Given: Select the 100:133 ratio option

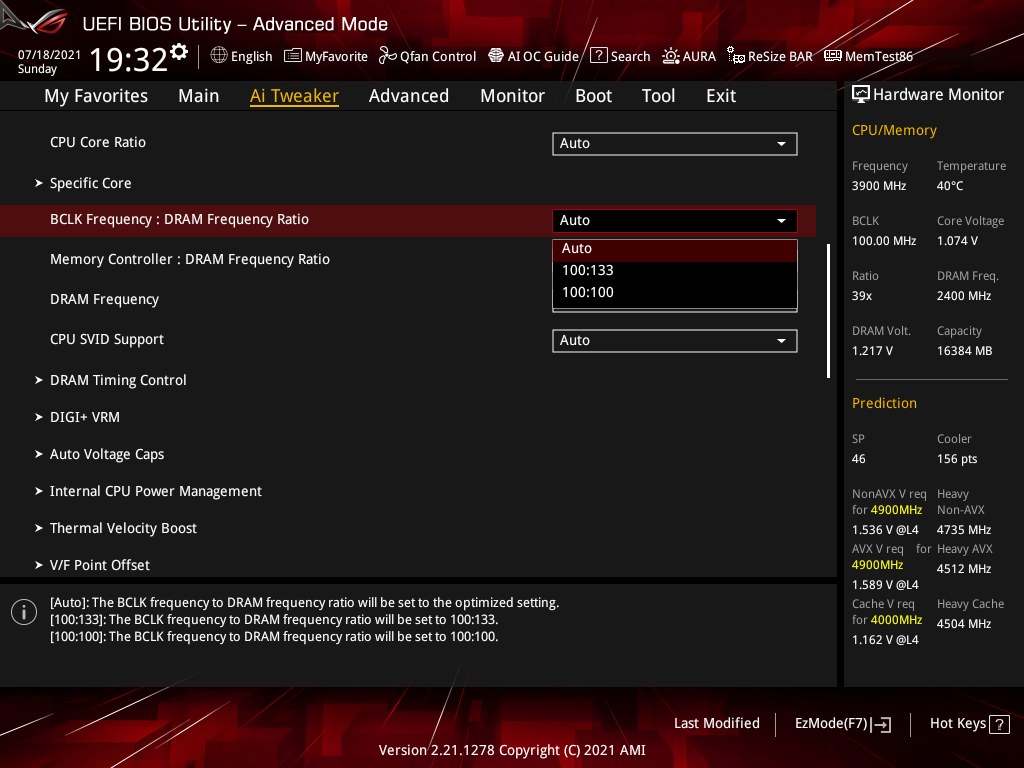Looking at the screenshot, I should pyautogui.click(x=589, y=269).
